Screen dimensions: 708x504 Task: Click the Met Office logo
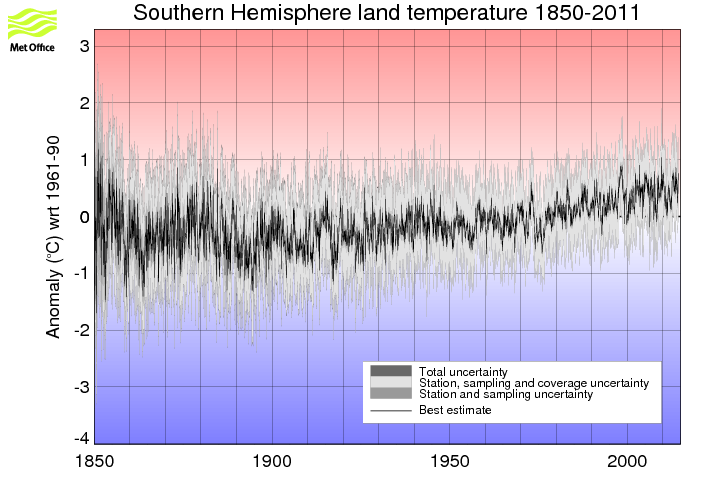pyautogui.click(x=33, y=31)
